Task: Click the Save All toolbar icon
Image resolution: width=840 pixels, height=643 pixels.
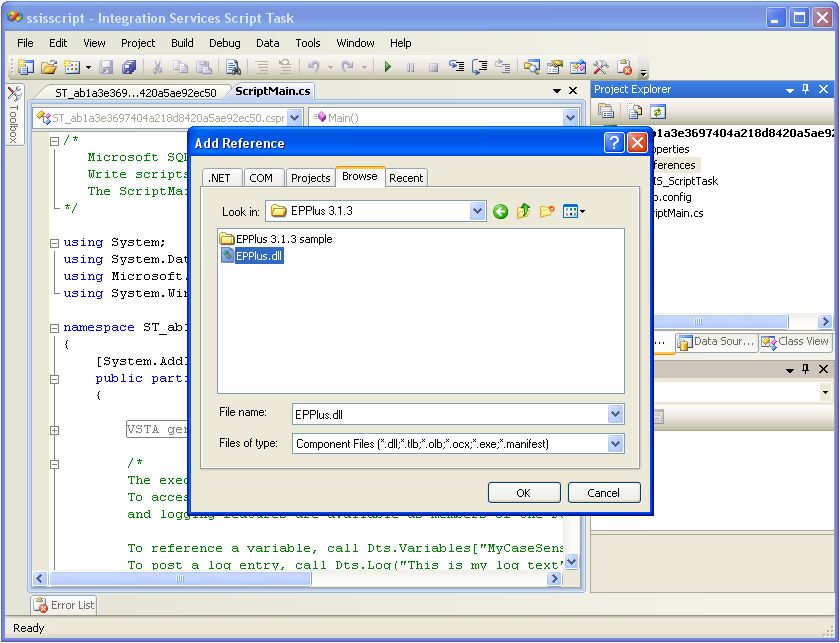Action: [129, 67]
